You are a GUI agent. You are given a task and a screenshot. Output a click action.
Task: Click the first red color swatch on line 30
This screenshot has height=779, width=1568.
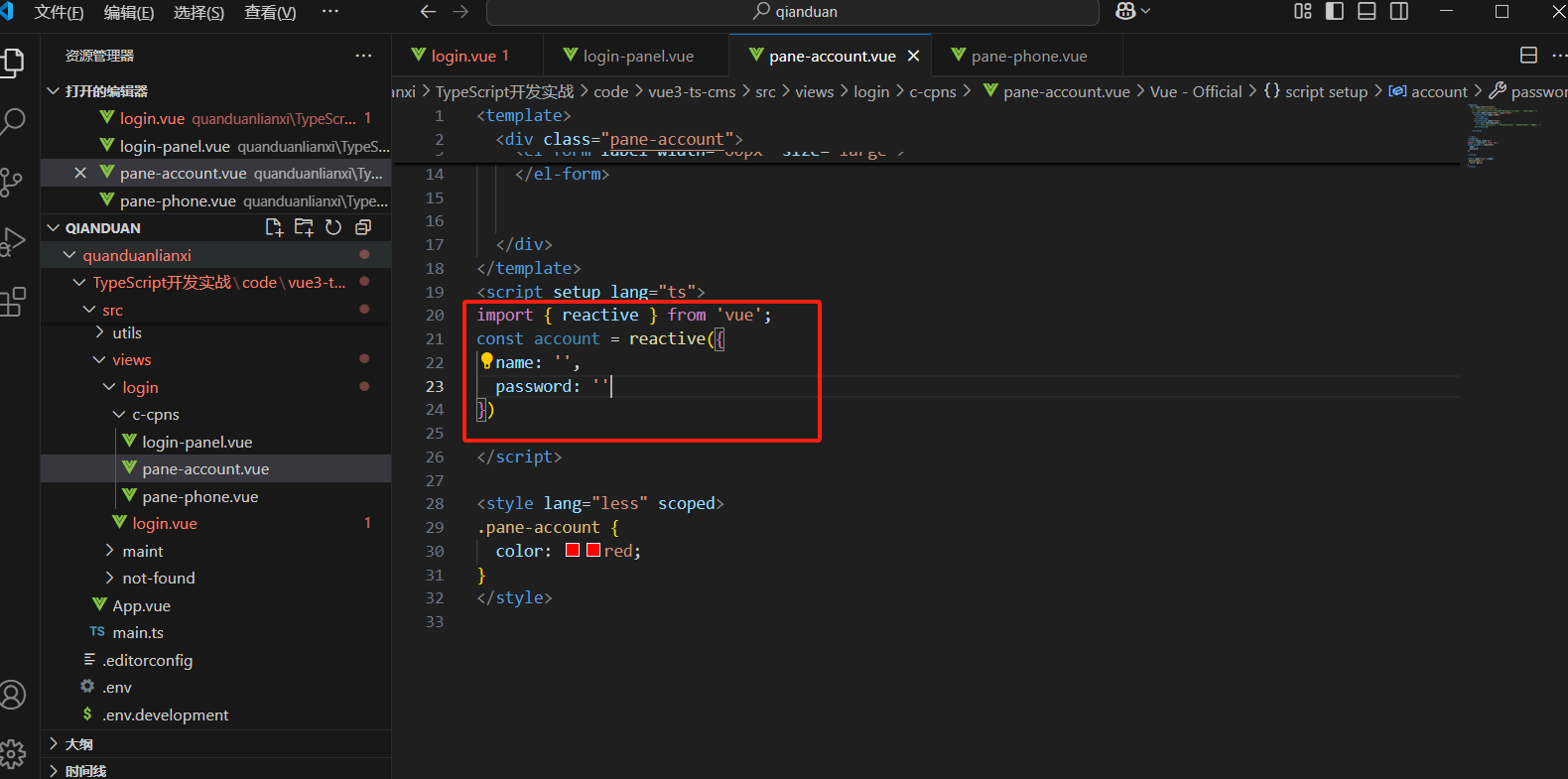click(573, 550)
